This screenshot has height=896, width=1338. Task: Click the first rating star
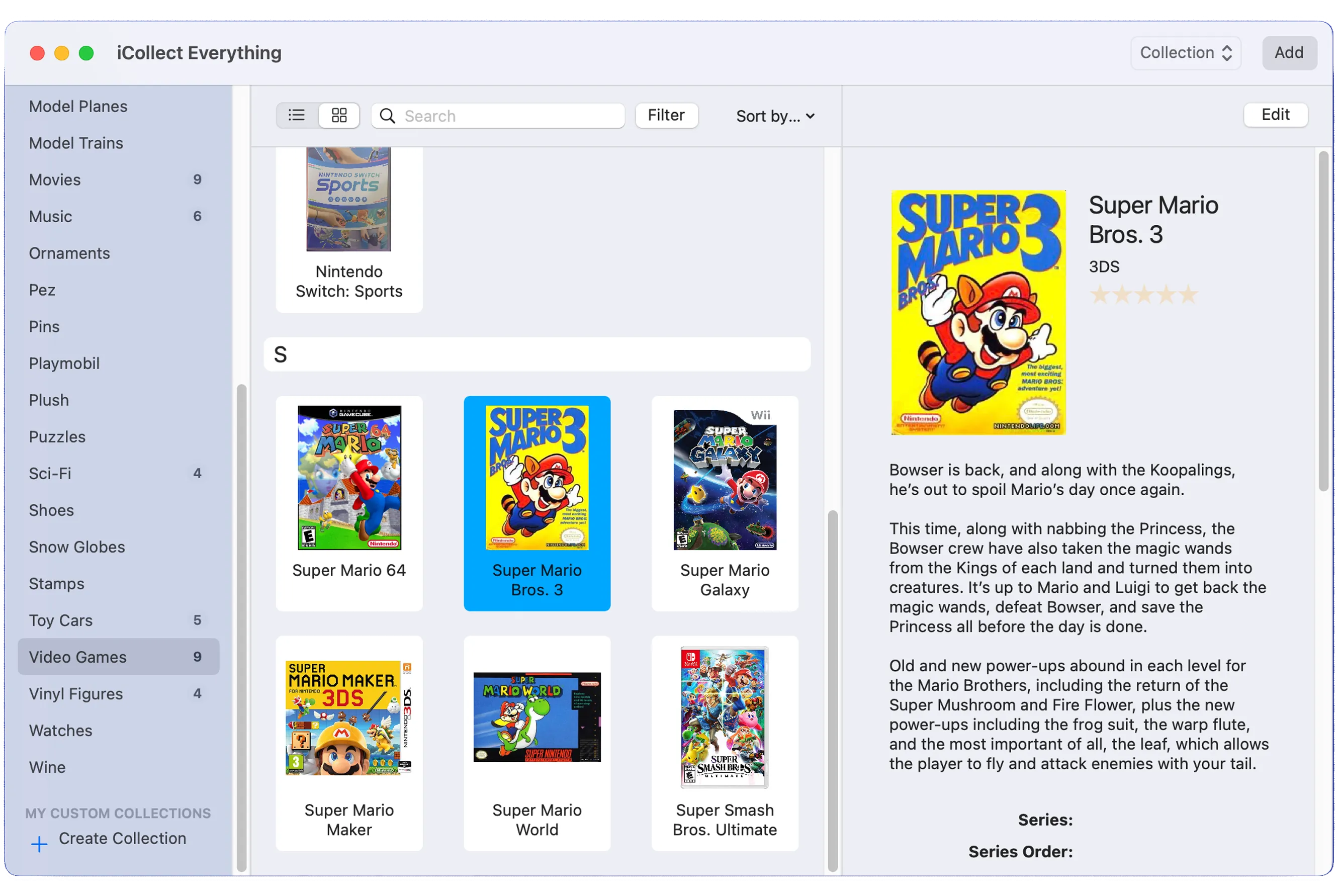[1100, 295]
